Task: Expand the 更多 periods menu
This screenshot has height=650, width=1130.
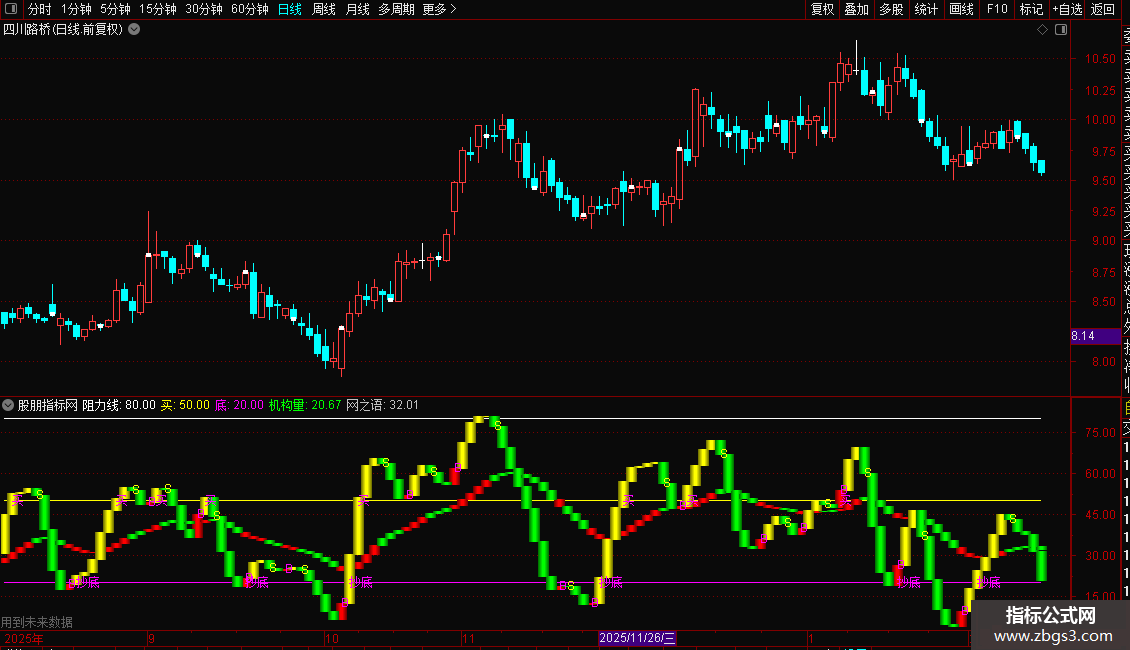Action: tap(440, 9)
